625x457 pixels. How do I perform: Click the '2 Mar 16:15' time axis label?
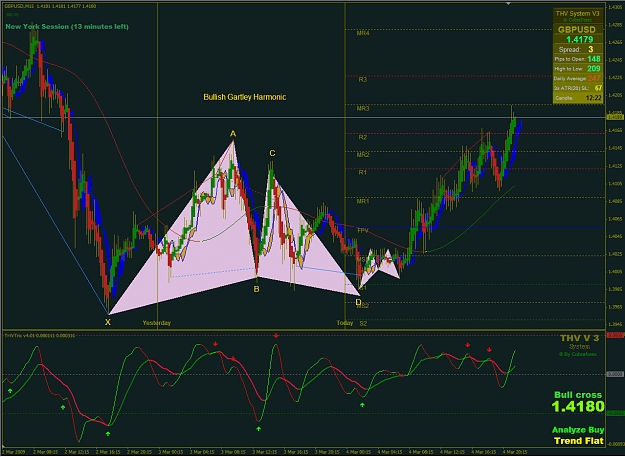coord(107,452)
